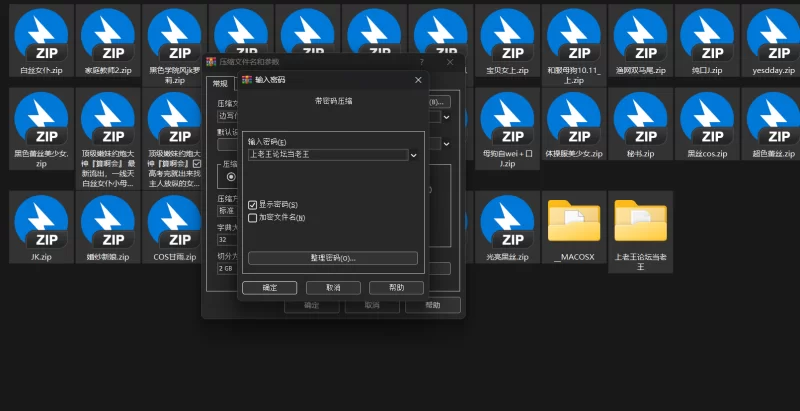Open the split volume combo showing 2 GB
The image size is (800, 411).
(227, 268)
